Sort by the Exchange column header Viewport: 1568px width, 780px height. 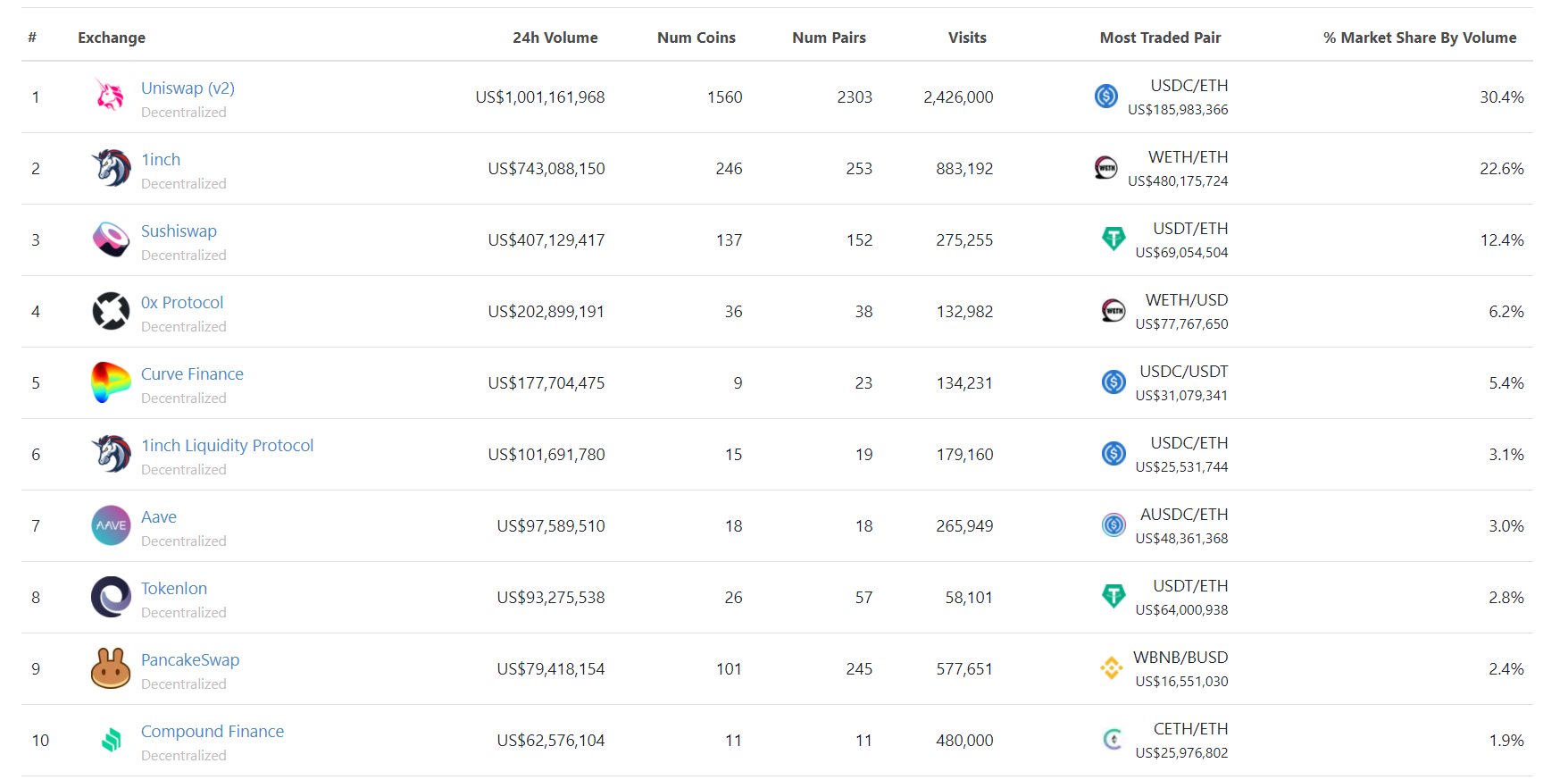point(112,38)
